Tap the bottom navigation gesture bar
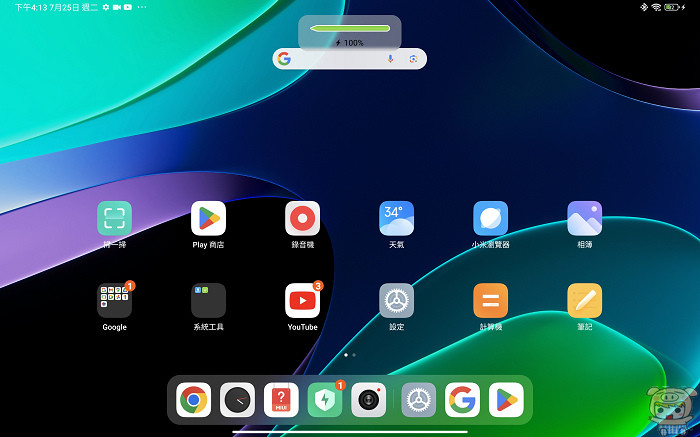The width and height of the screenshot is (700, 437). tap(350, 432)
